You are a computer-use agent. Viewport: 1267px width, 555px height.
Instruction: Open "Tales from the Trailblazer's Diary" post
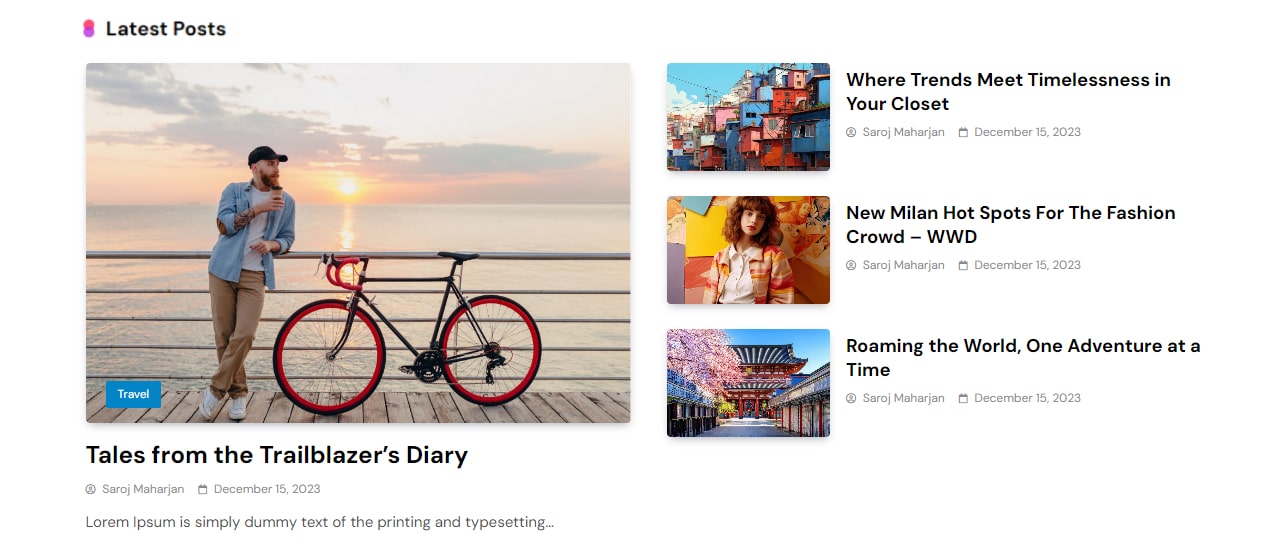[277, 455]
